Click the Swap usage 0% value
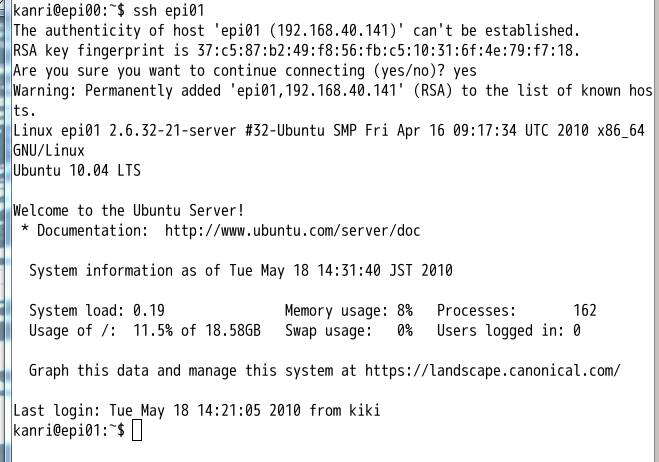This screenshot has width=659, height=462. pos(403,330)
